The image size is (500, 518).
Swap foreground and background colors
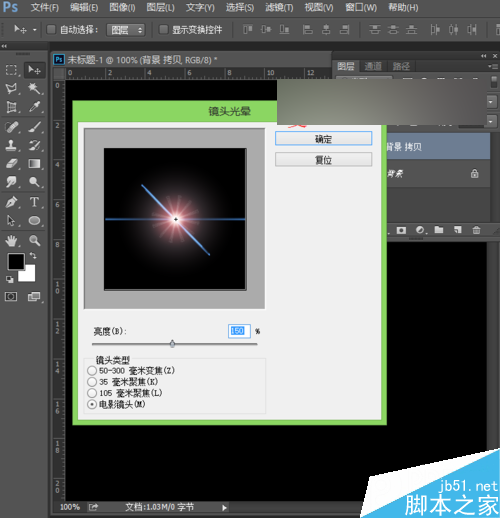(33, 256)
